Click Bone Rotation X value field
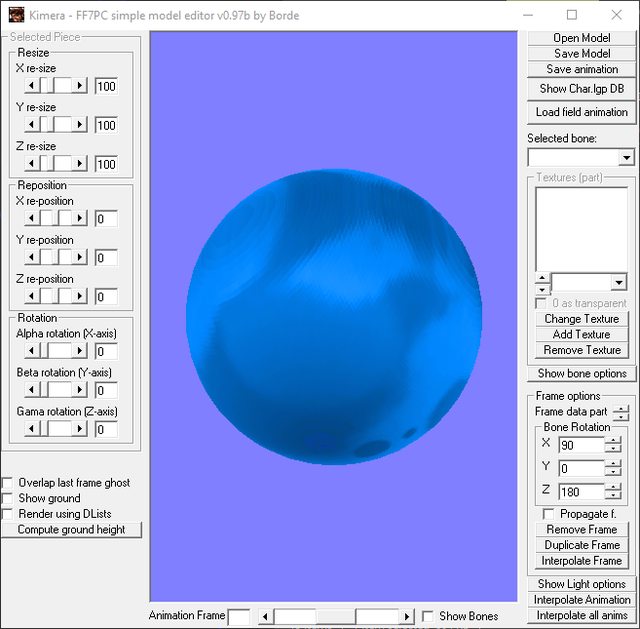Screen dimensions: 640x629 pyautogui.click(x=582, y=445)
